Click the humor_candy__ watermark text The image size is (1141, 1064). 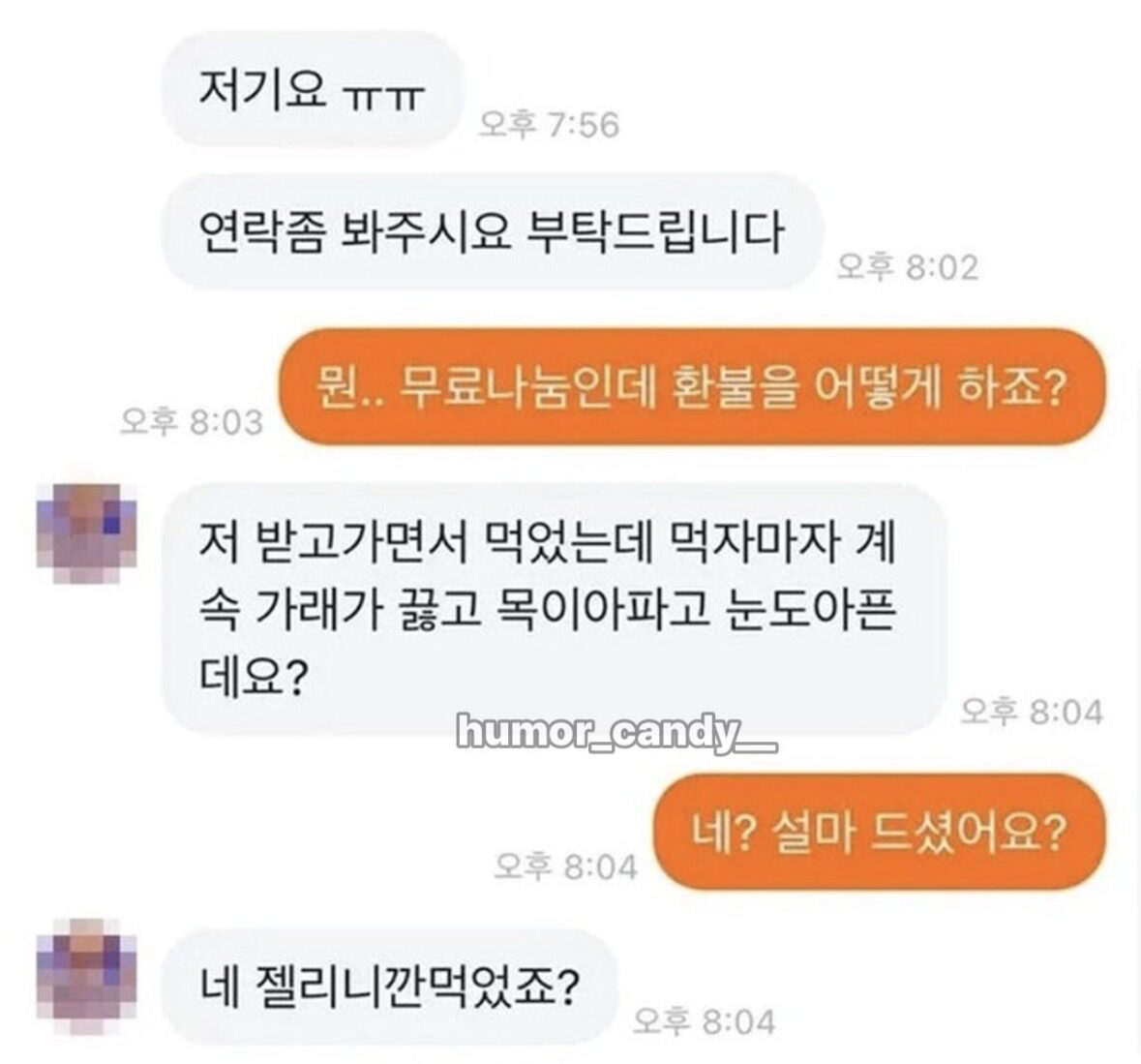pyautogui.click(x=617, y=733)
